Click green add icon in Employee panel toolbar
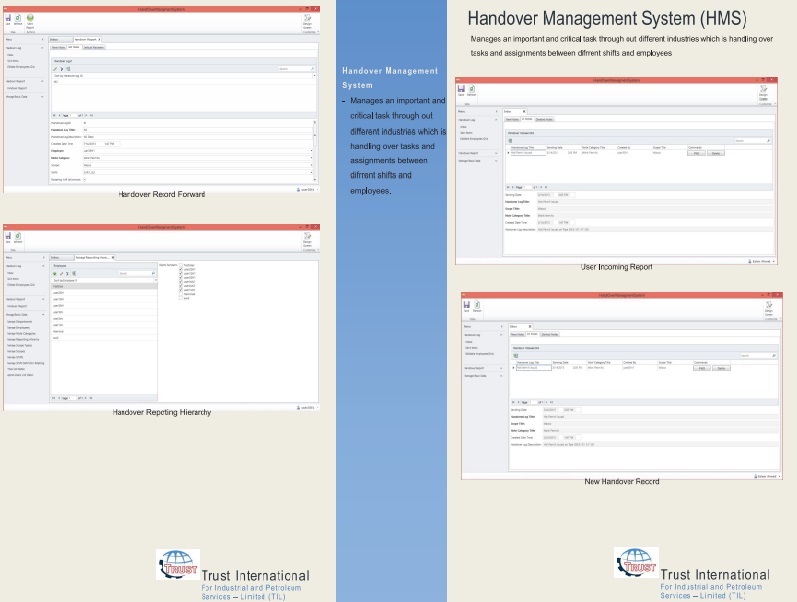Image resolution: width=797 pixels, height=602 pixels. pyautogui.click(x=55, y=273)
